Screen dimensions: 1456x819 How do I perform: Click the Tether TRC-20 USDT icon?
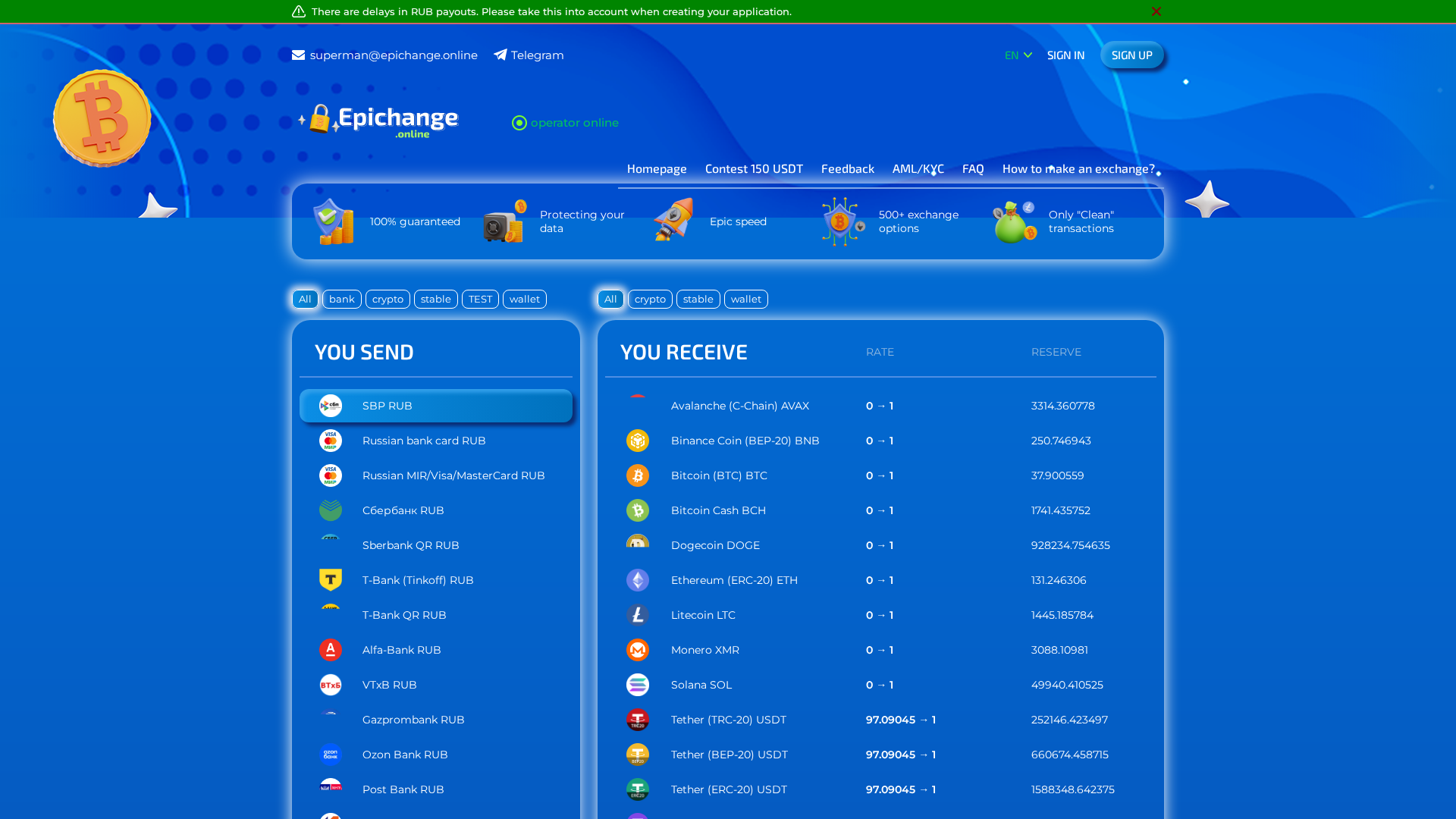[638, 720]
